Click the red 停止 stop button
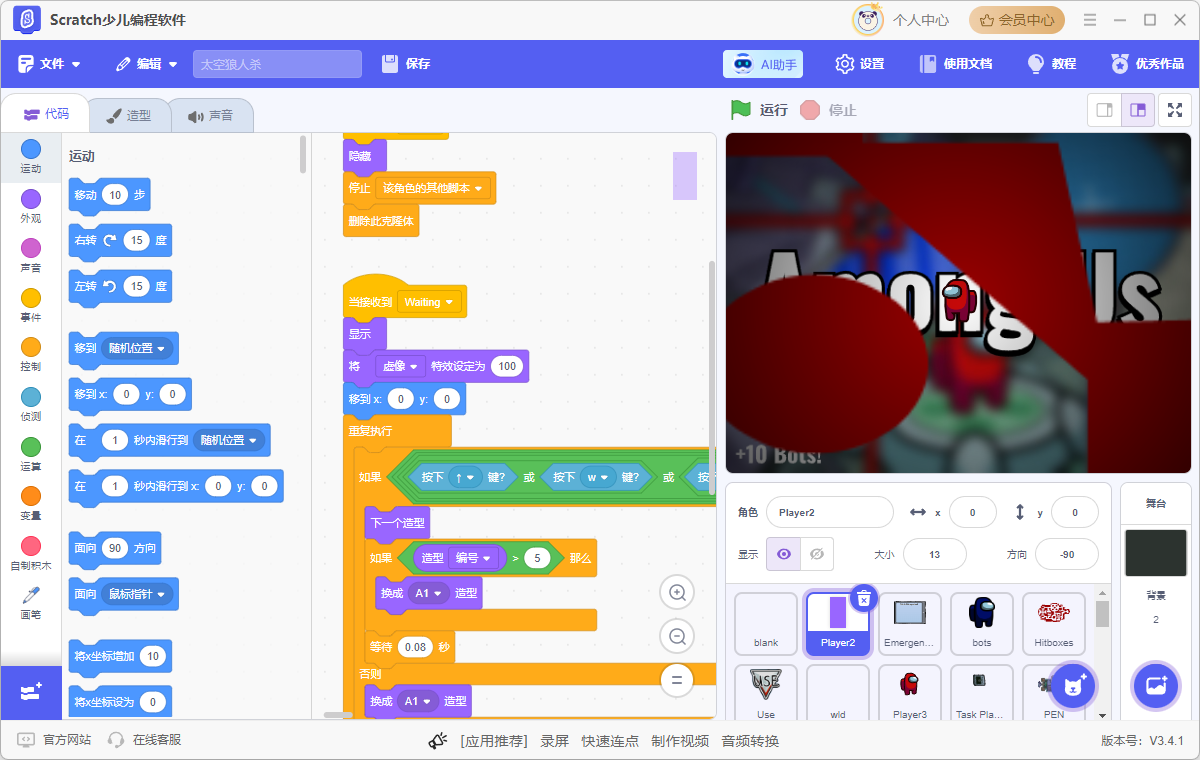Image resolution: width=1200 pixels, height=760 pixels. (x=829, y=110)
